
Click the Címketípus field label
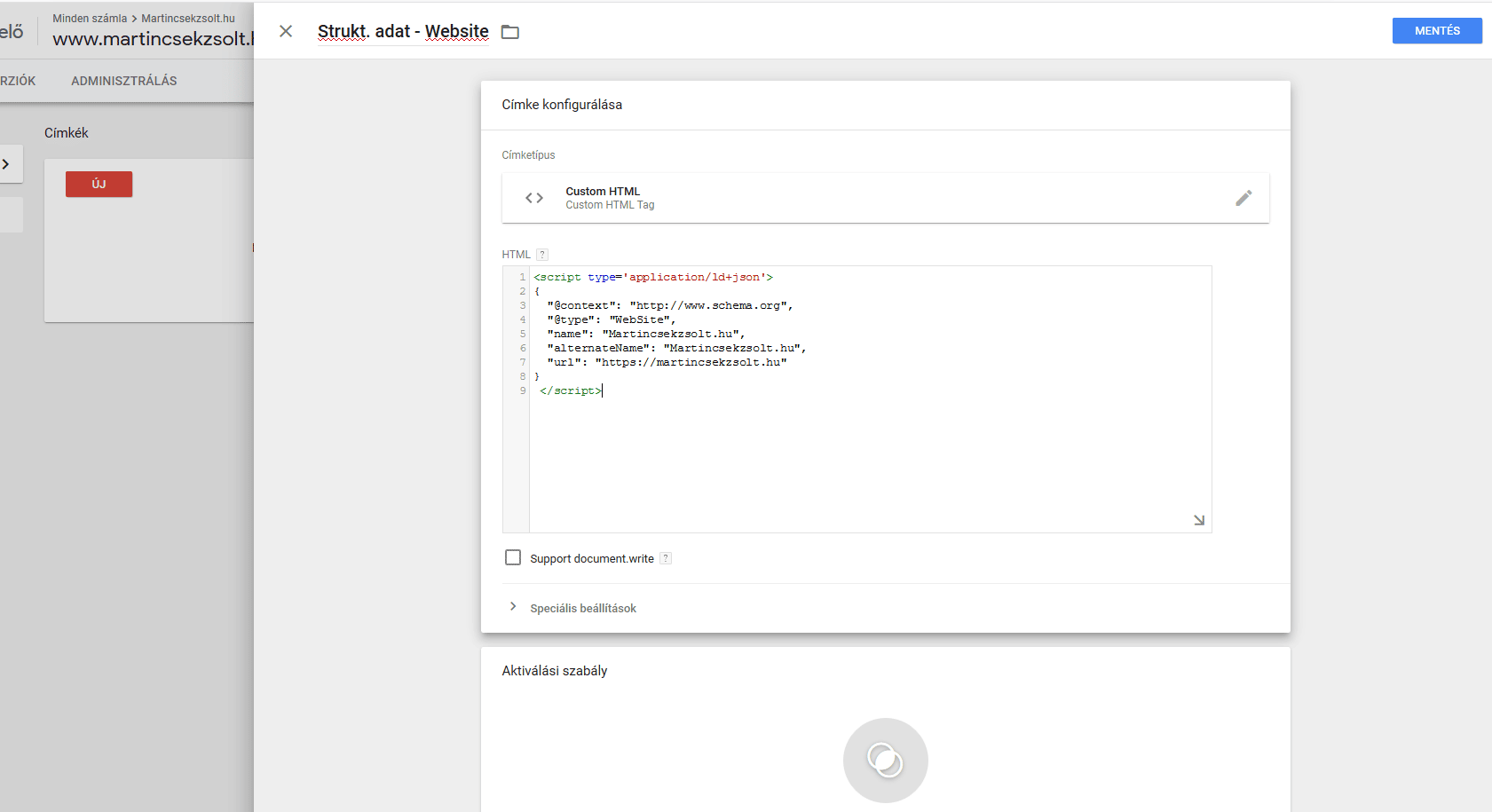tap(528, 155)
